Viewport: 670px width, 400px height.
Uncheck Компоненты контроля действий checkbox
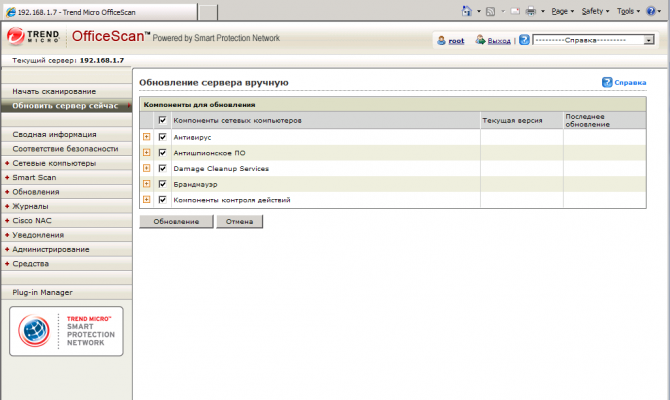162,200
